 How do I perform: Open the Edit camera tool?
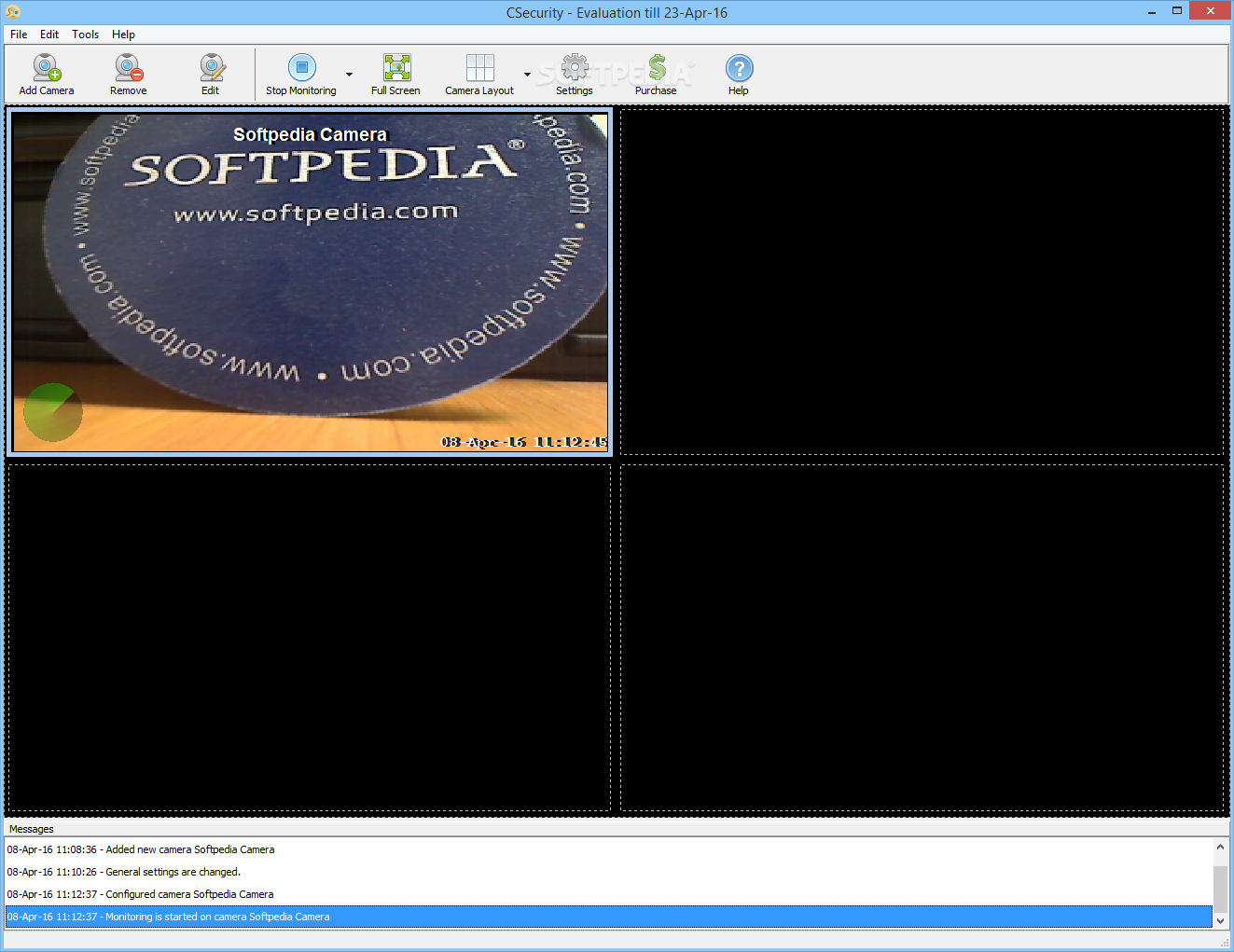(x=211, y=75)
